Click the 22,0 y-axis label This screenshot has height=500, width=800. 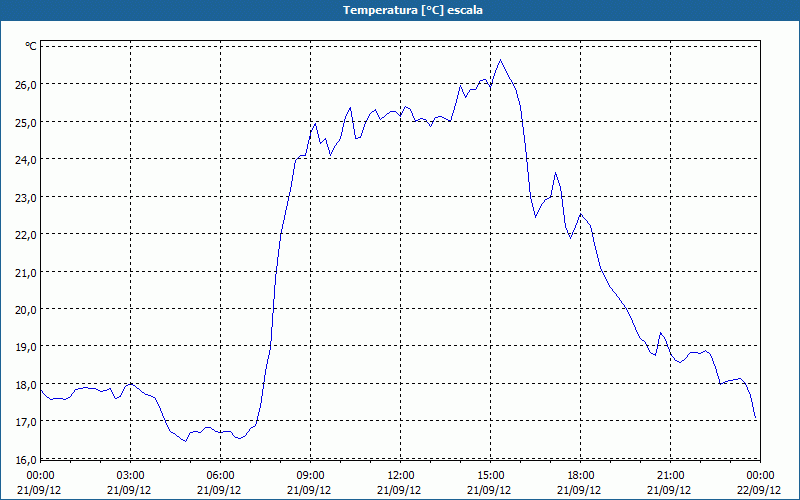point(26,235)
